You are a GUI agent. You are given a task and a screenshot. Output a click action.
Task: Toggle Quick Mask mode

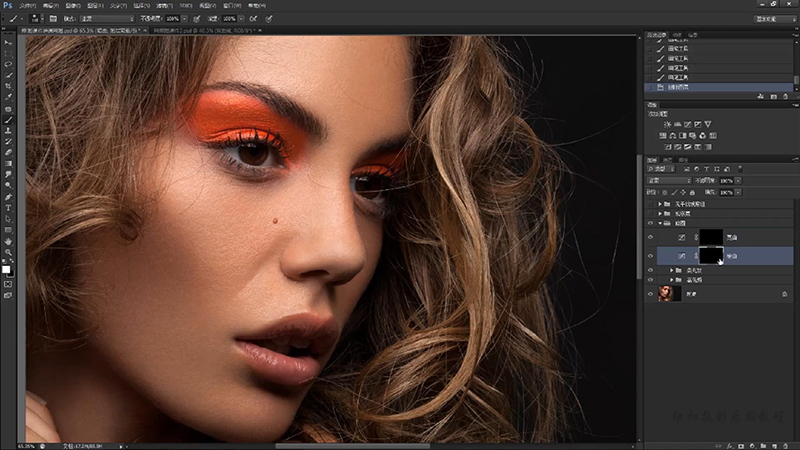8,284
